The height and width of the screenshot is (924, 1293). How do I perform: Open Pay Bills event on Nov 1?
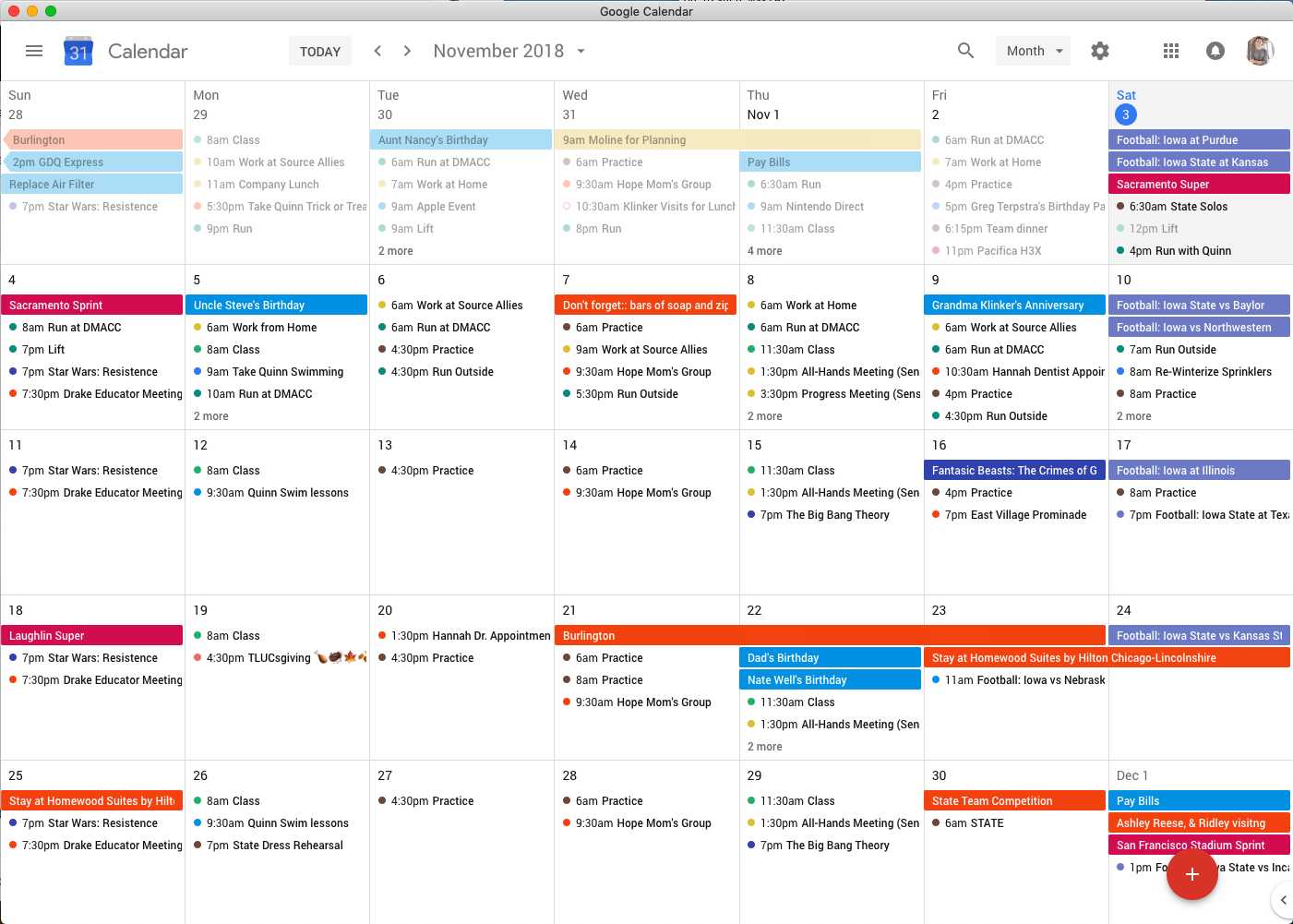tap(831, 162)
